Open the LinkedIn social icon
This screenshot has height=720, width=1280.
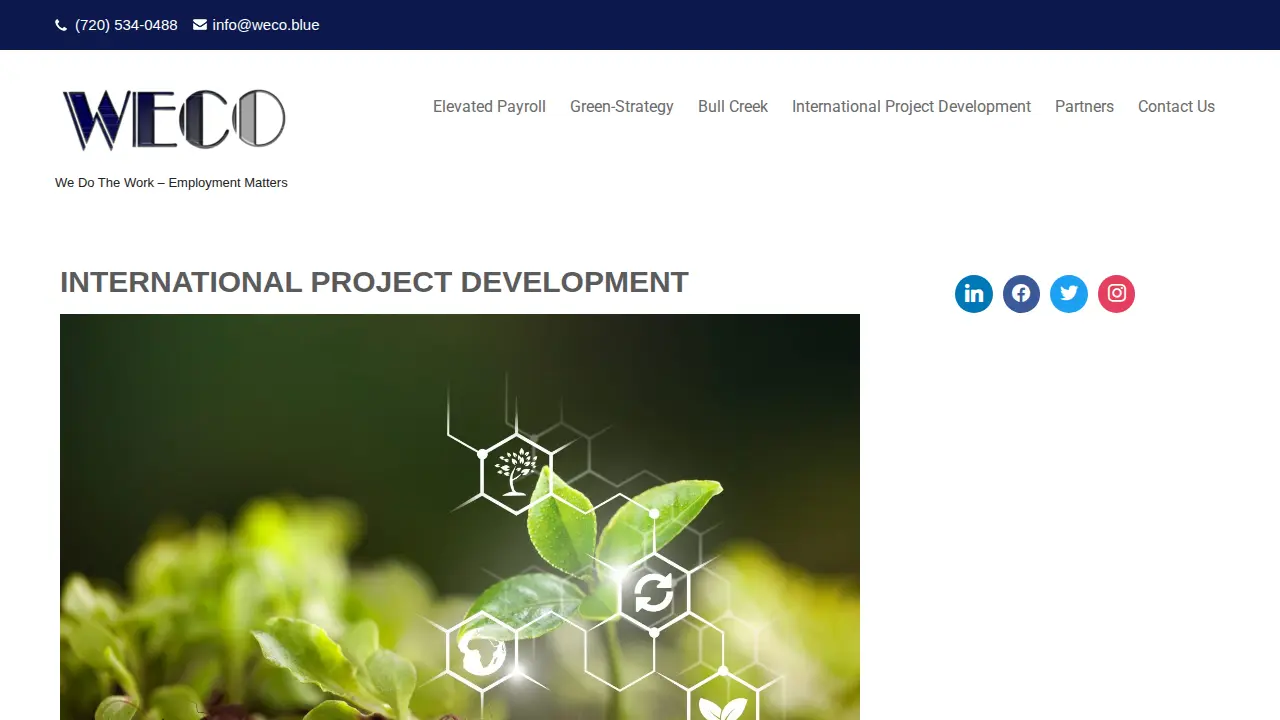coord(974,294)
